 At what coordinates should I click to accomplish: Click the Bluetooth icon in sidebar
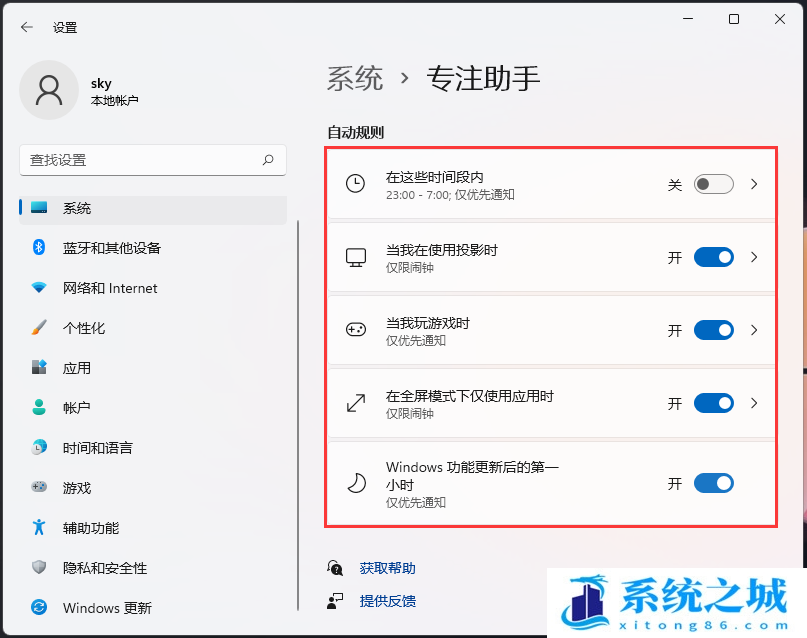coord(39,247)
